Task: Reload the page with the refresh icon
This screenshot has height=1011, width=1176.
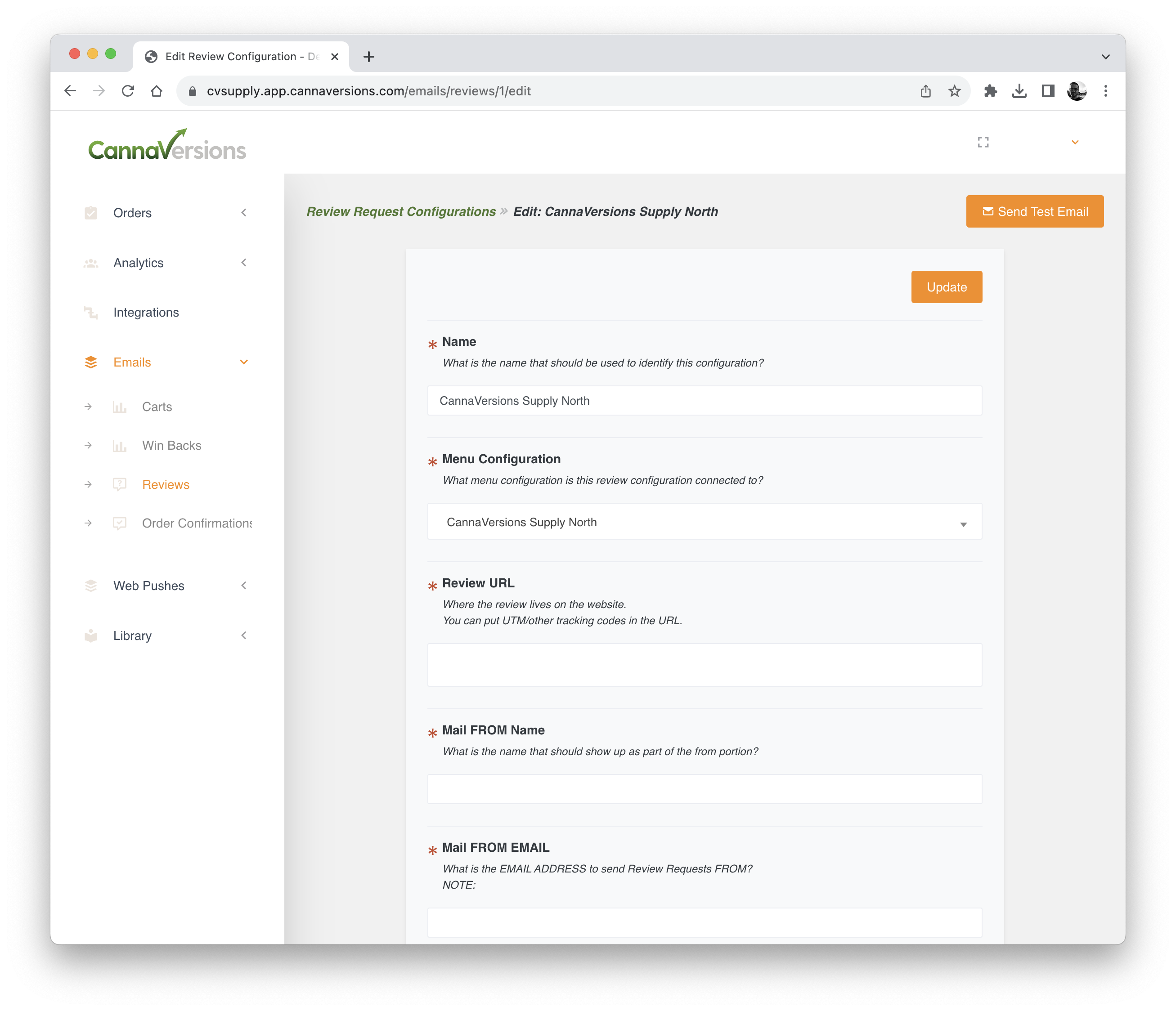Action: 128,91
